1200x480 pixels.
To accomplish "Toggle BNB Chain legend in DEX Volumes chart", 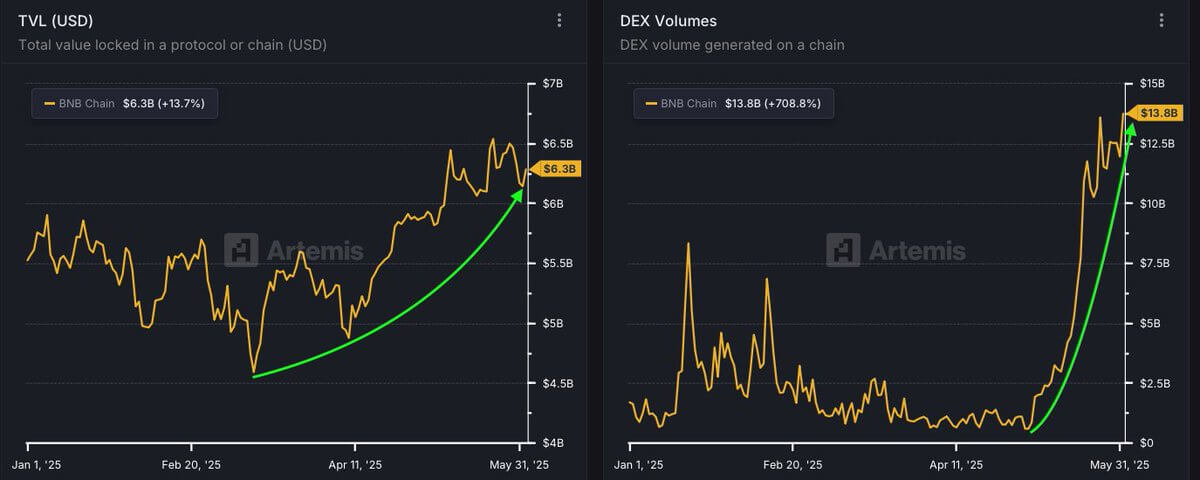I will [x=734, y=103].
